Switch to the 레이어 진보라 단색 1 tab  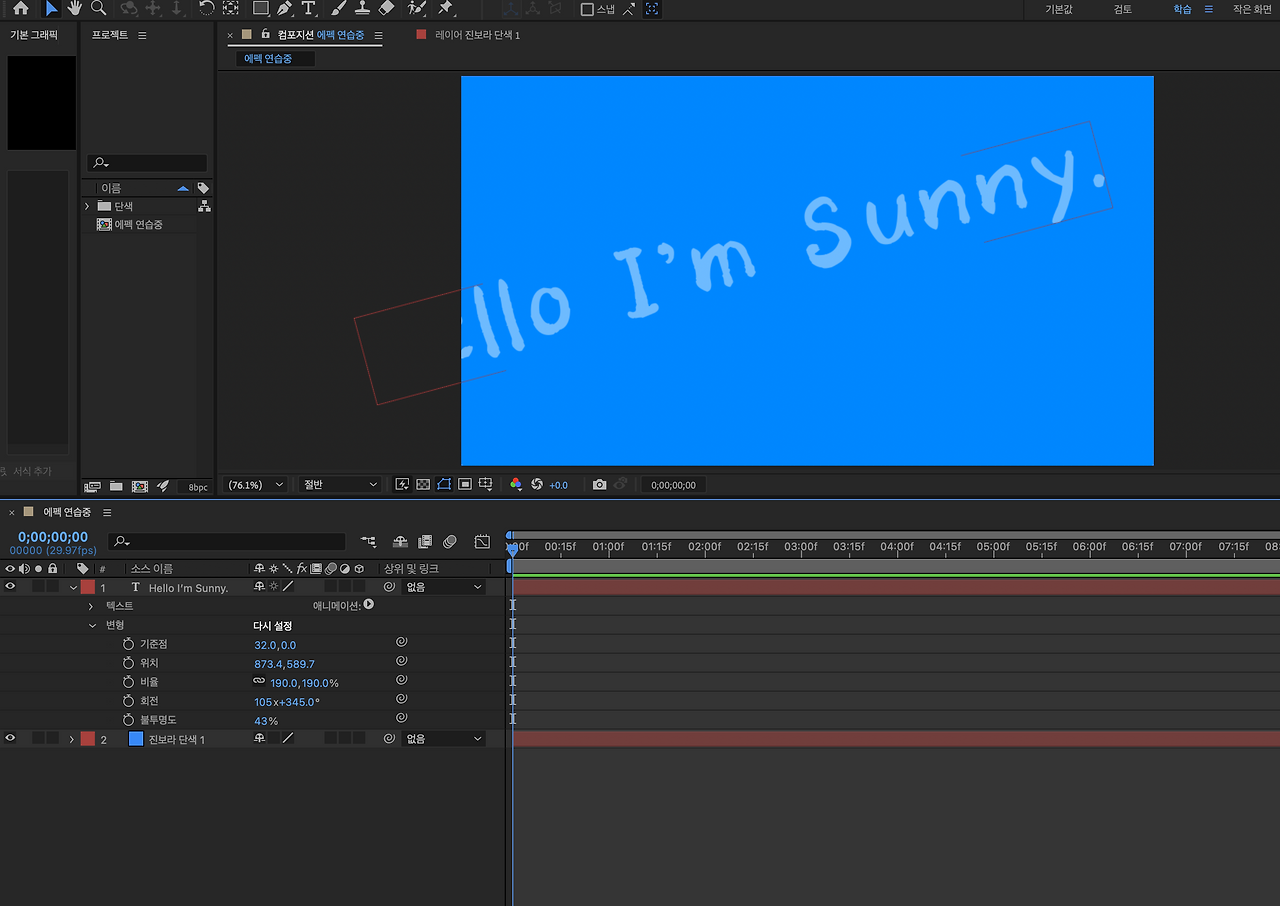477,35
